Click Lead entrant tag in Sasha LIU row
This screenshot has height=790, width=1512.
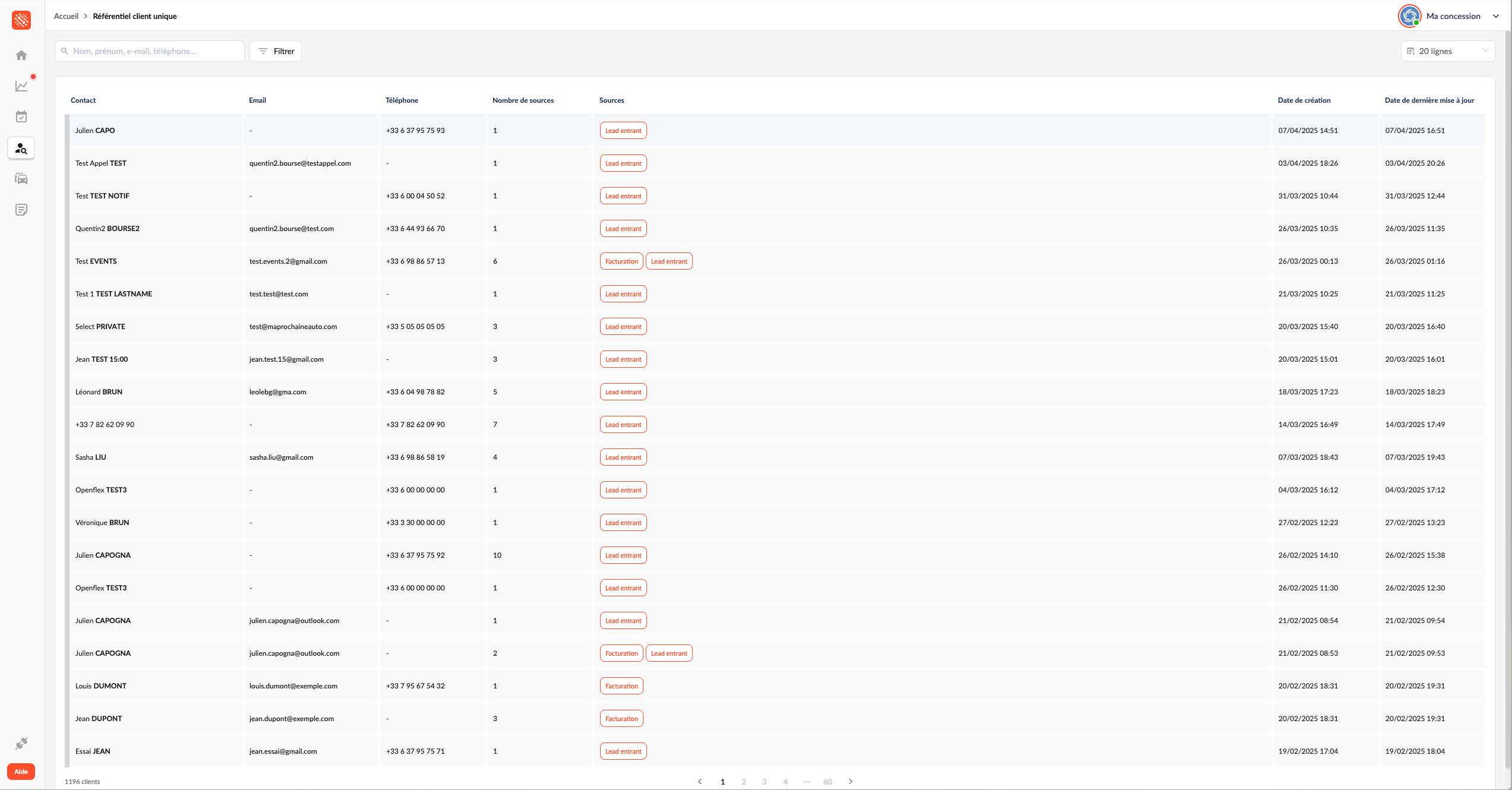[623, 457]
